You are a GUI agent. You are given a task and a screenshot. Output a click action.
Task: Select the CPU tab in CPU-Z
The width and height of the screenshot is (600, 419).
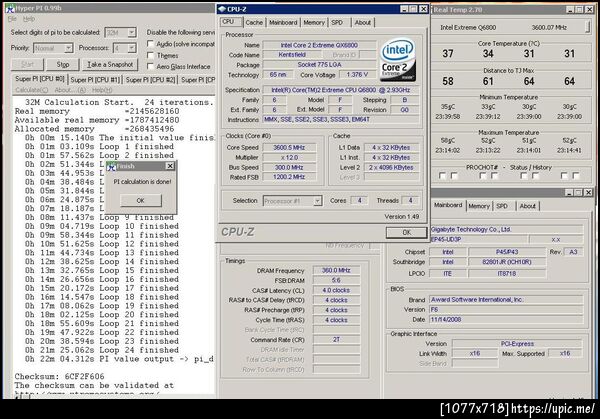coord(231,22)
